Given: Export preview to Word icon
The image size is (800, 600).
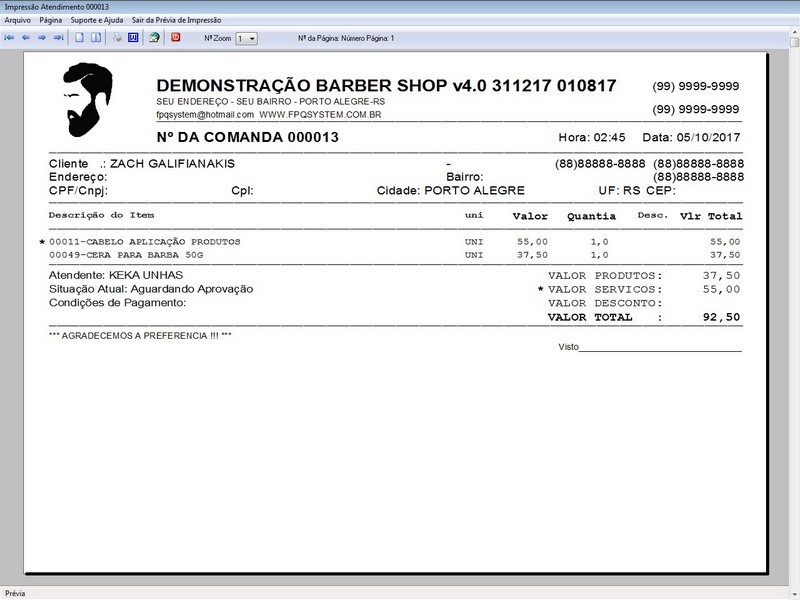Looking at the screenshot, I should 133,38.
